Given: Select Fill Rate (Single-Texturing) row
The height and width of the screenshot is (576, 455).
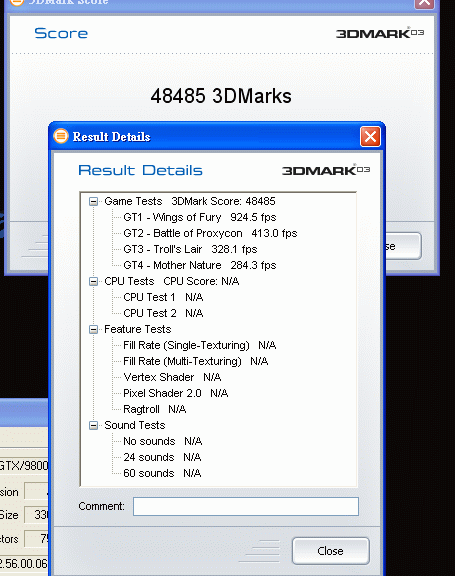Looking at the screenshot, I should coord(199,345).
